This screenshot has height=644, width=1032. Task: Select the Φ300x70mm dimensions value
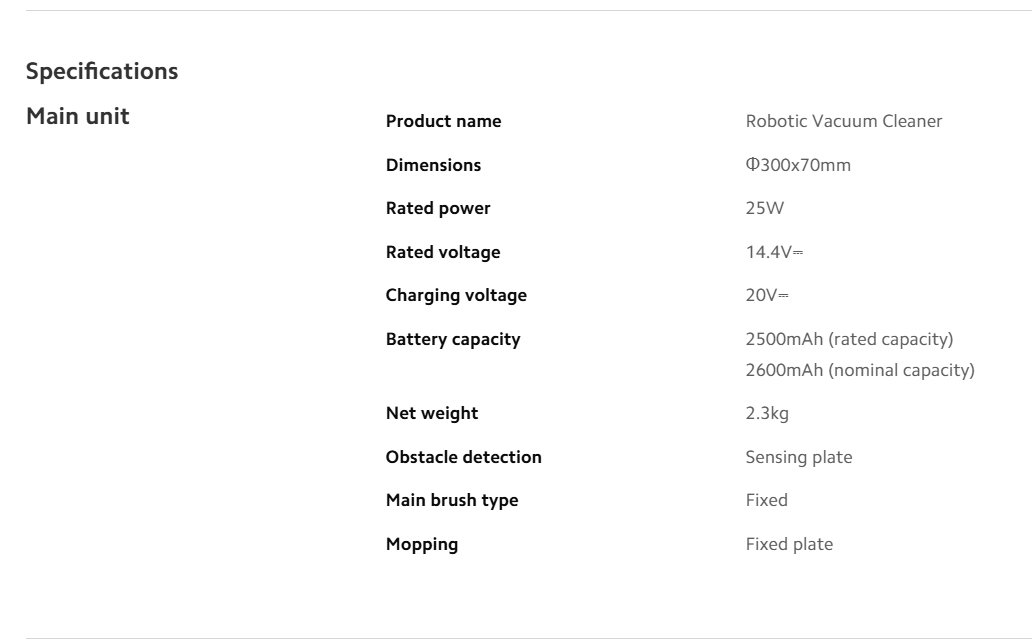tap(798, 165)
